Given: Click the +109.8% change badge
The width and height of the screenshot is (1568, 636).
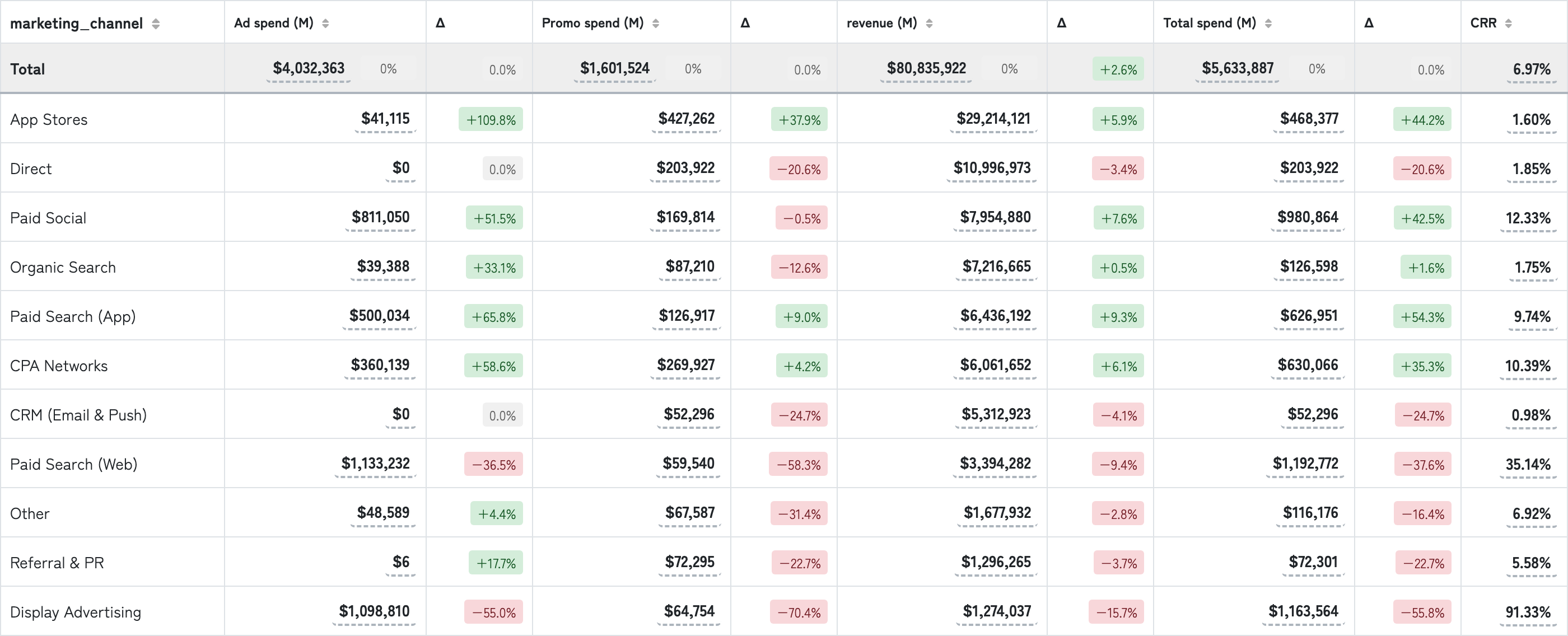Looking at the screenshot, I should pyautogui.click(x=491, y=120).
